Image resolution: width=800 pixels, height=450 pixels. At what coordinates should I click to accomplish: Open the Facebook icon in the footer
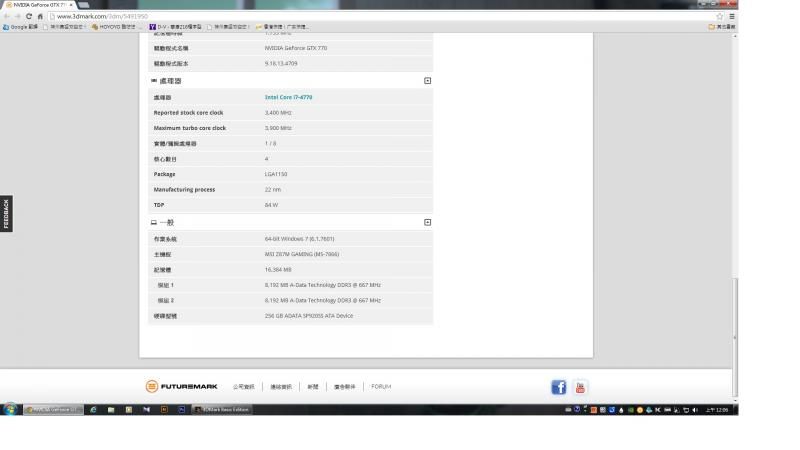click(559, 387)
